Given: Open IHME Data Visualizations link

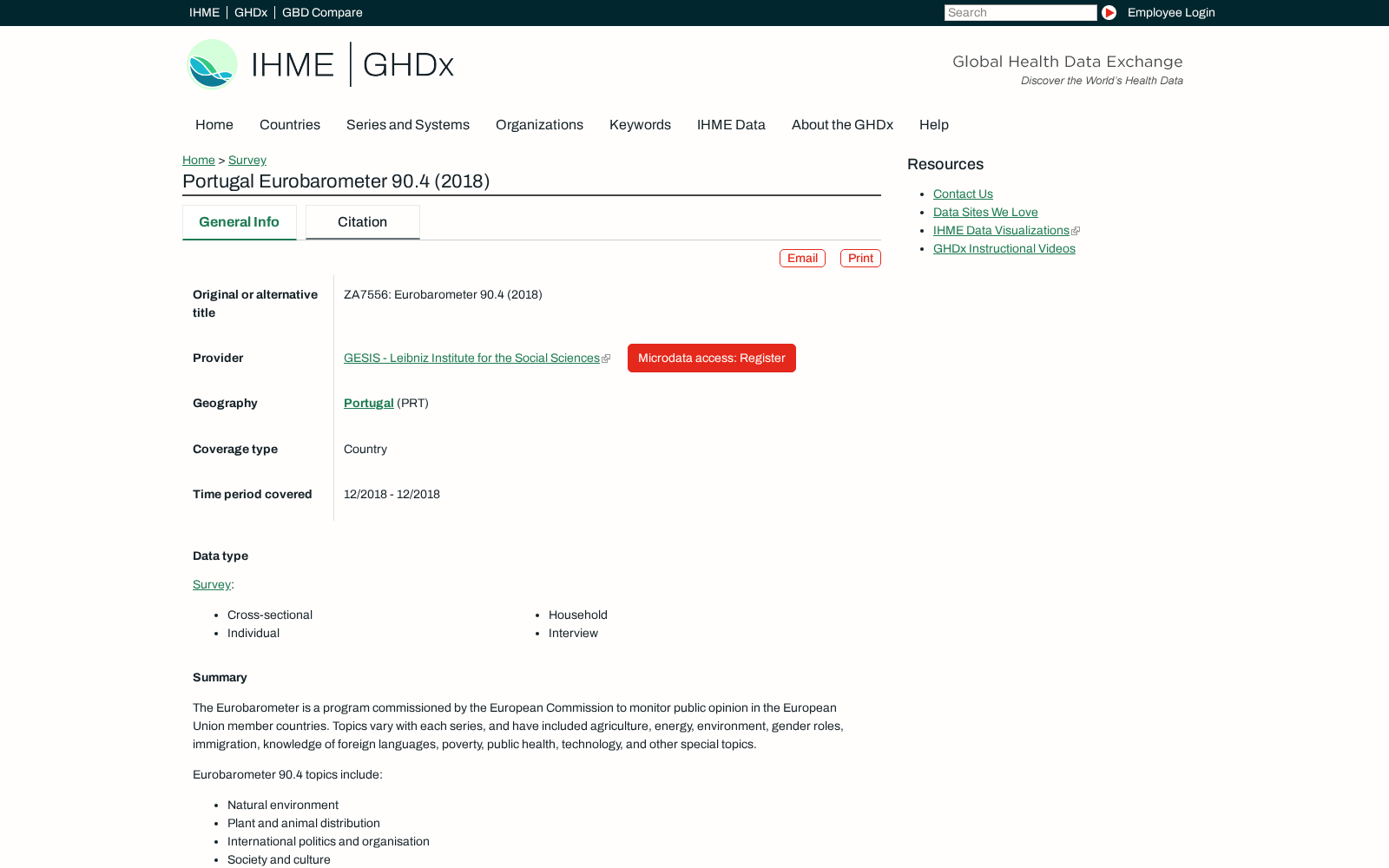Looking at the screenshot, I should tap(1001, 230).
